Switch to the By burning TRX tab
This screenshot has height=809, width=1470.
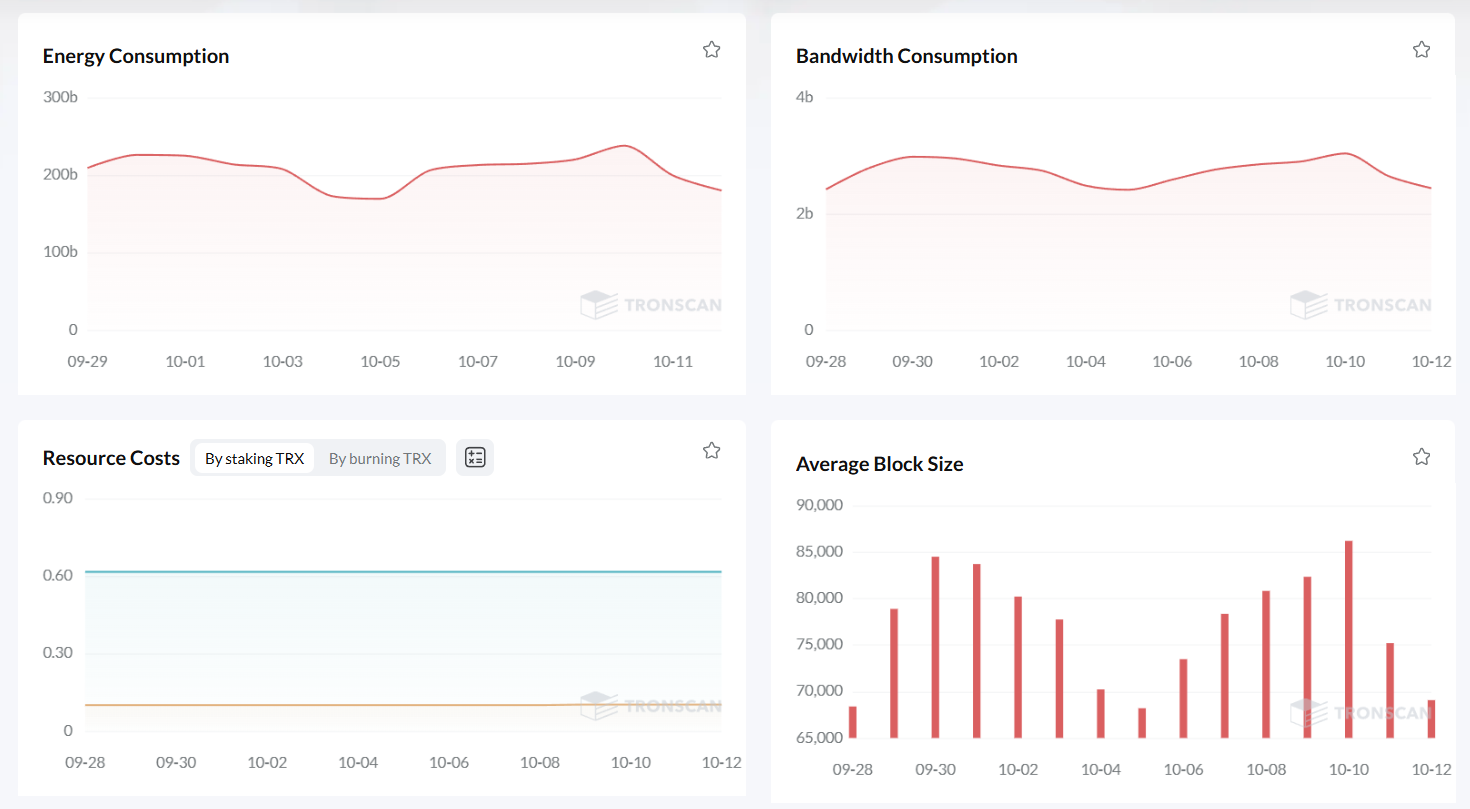[x=380, y=459]
